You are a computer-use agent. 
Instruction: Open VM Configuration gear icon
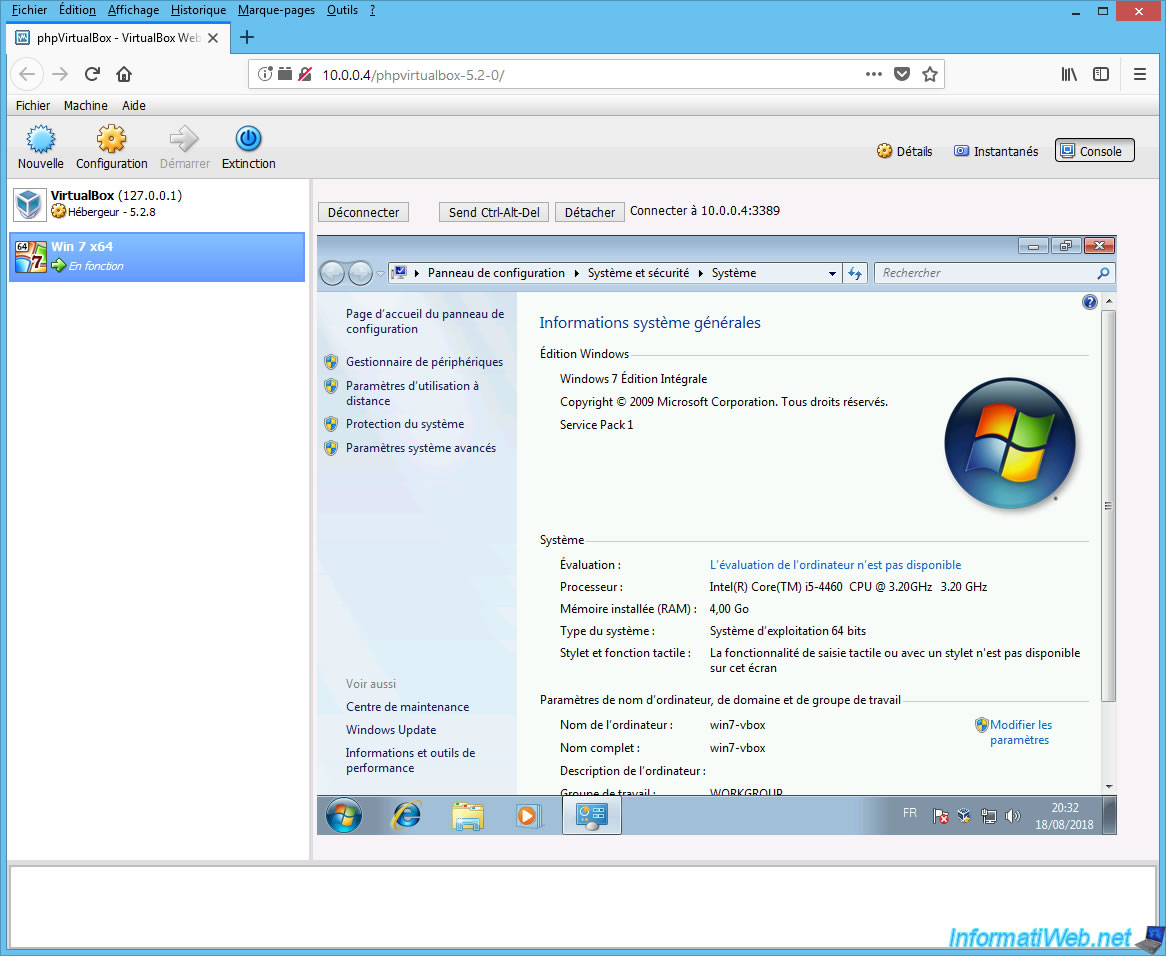112,139
